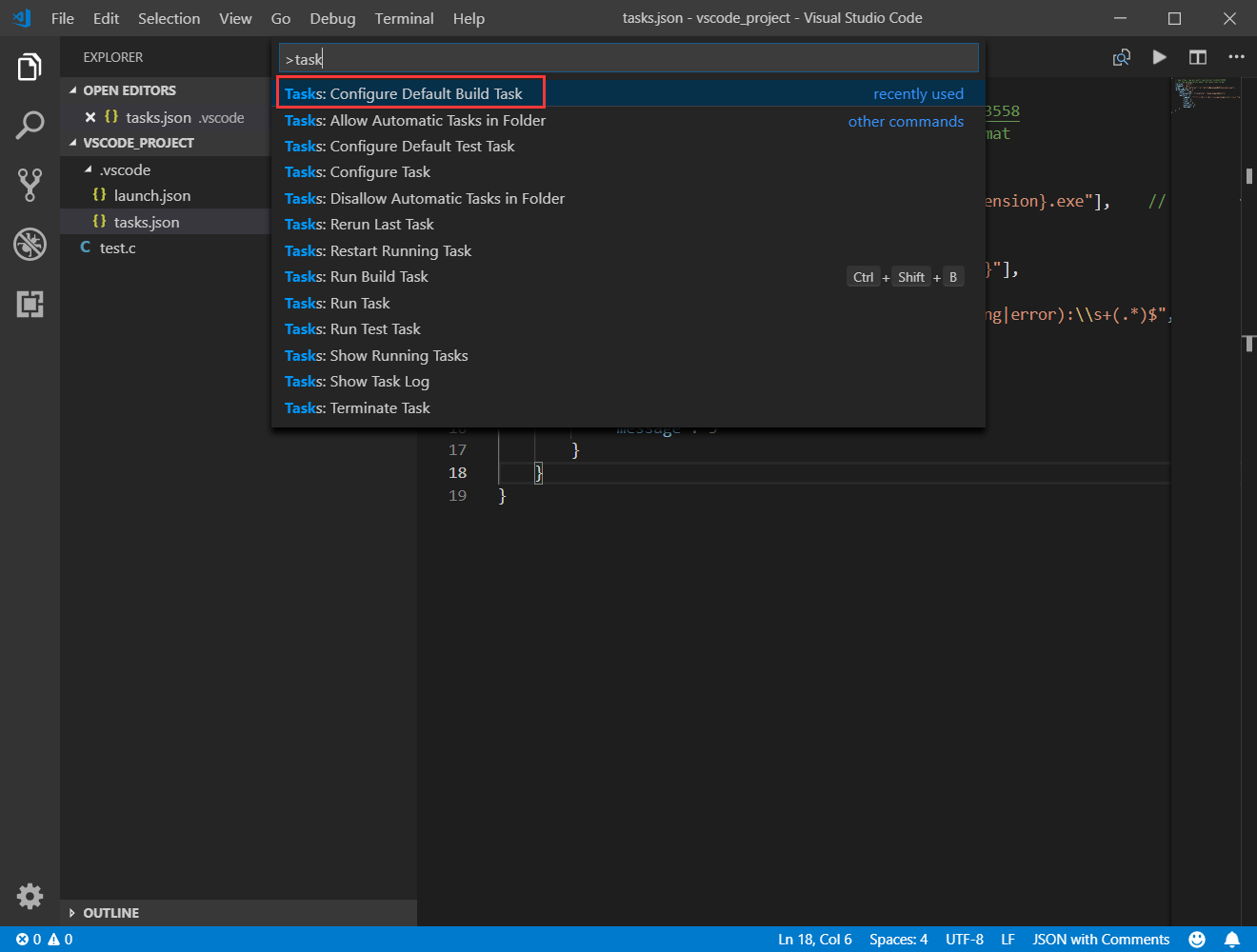Click the editor minimap preview
Screen dimensions: 1257x952
coord(1207,95)
